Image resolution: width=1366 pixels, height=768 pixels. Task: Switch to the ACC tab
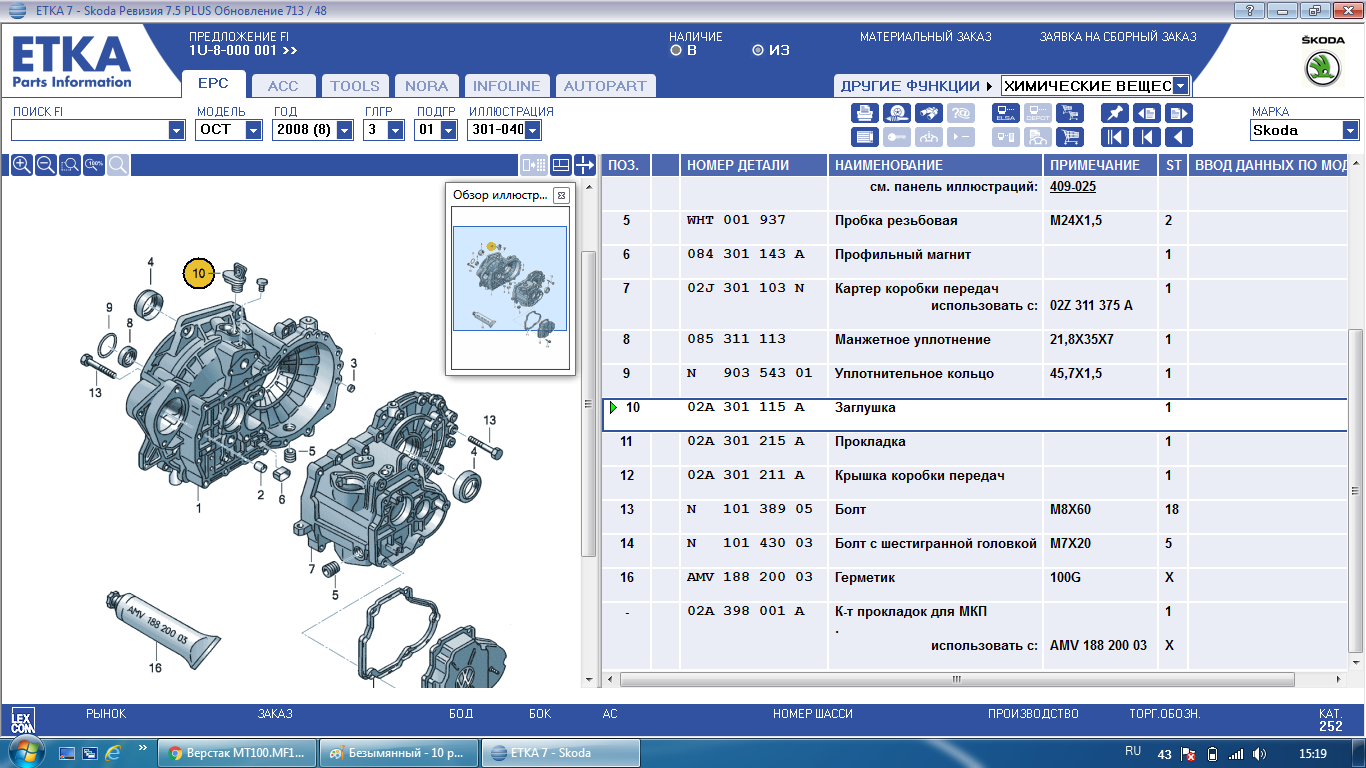click(x=283, y=86)
